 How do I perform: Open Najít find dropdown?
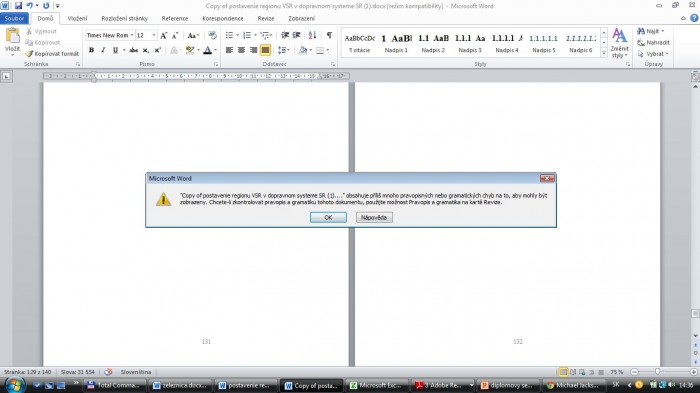click(x=651, y=31)
